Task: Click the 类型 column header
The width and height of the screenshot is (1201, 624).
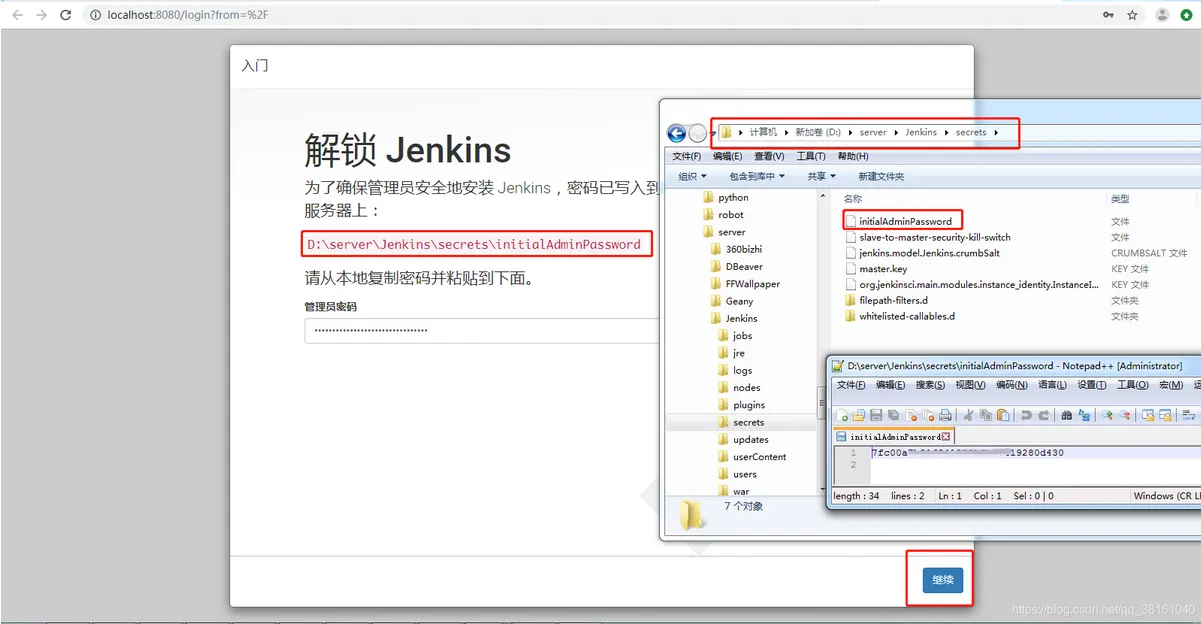Action: tap(1120, 199)
